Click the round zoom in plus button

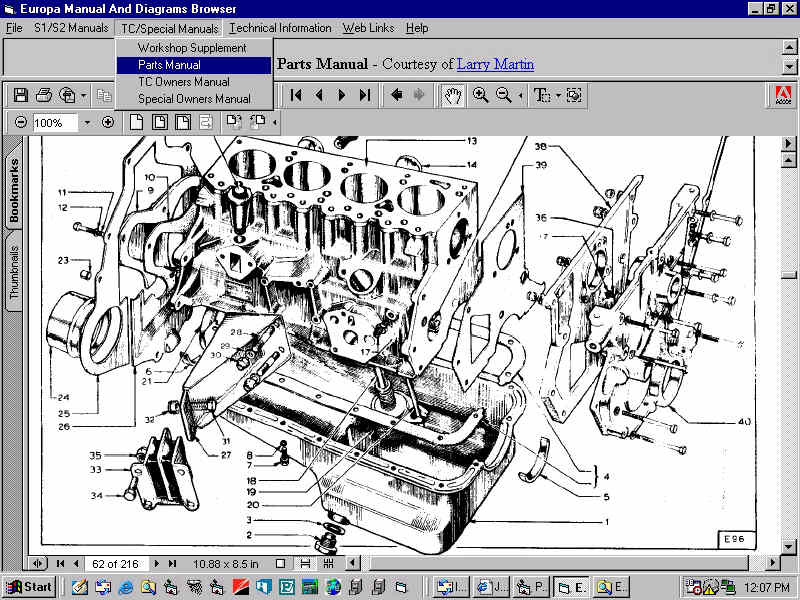(108, 123)
